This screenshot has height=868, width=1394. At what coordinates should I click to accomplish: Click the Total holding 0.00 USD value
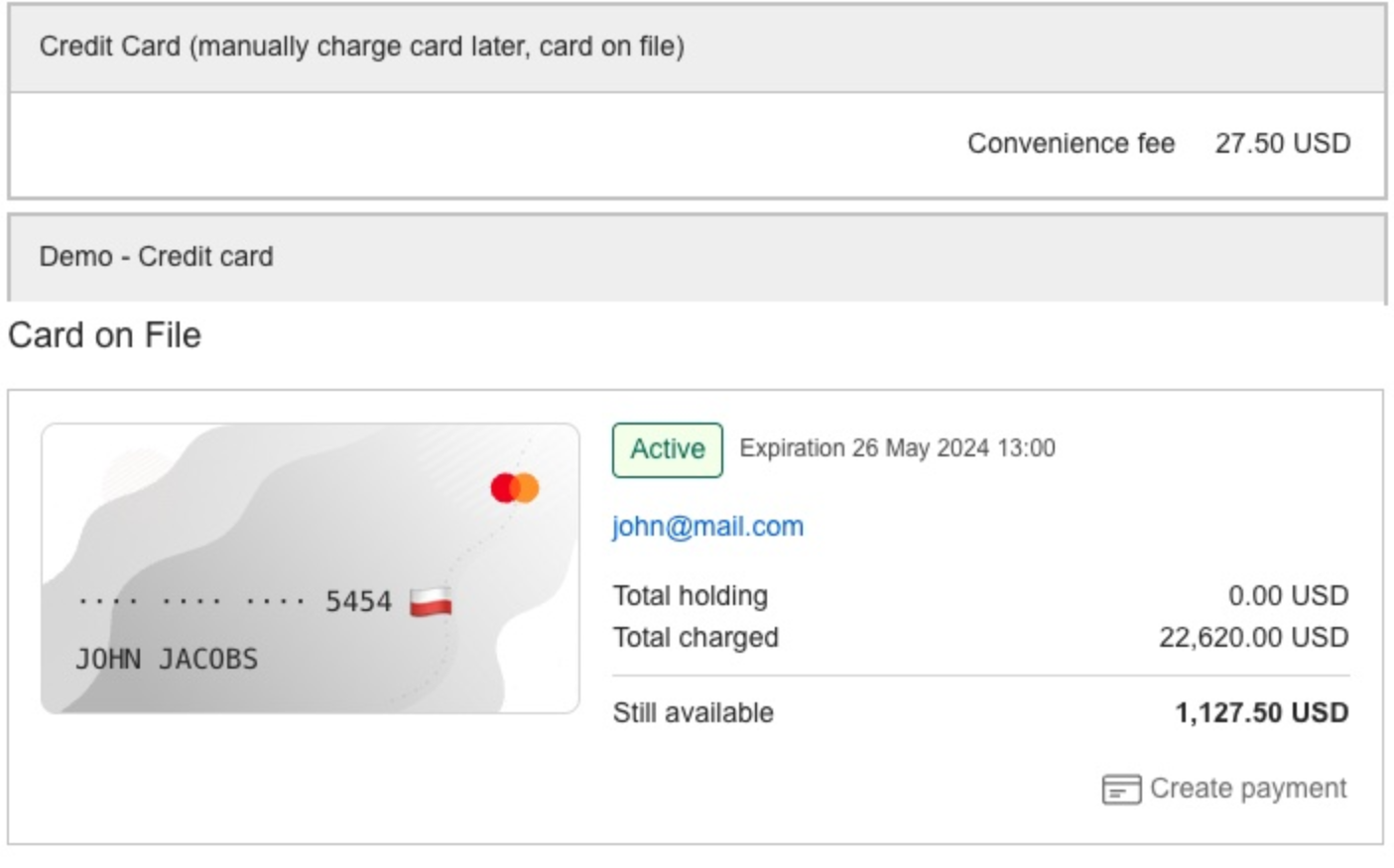1288,596
